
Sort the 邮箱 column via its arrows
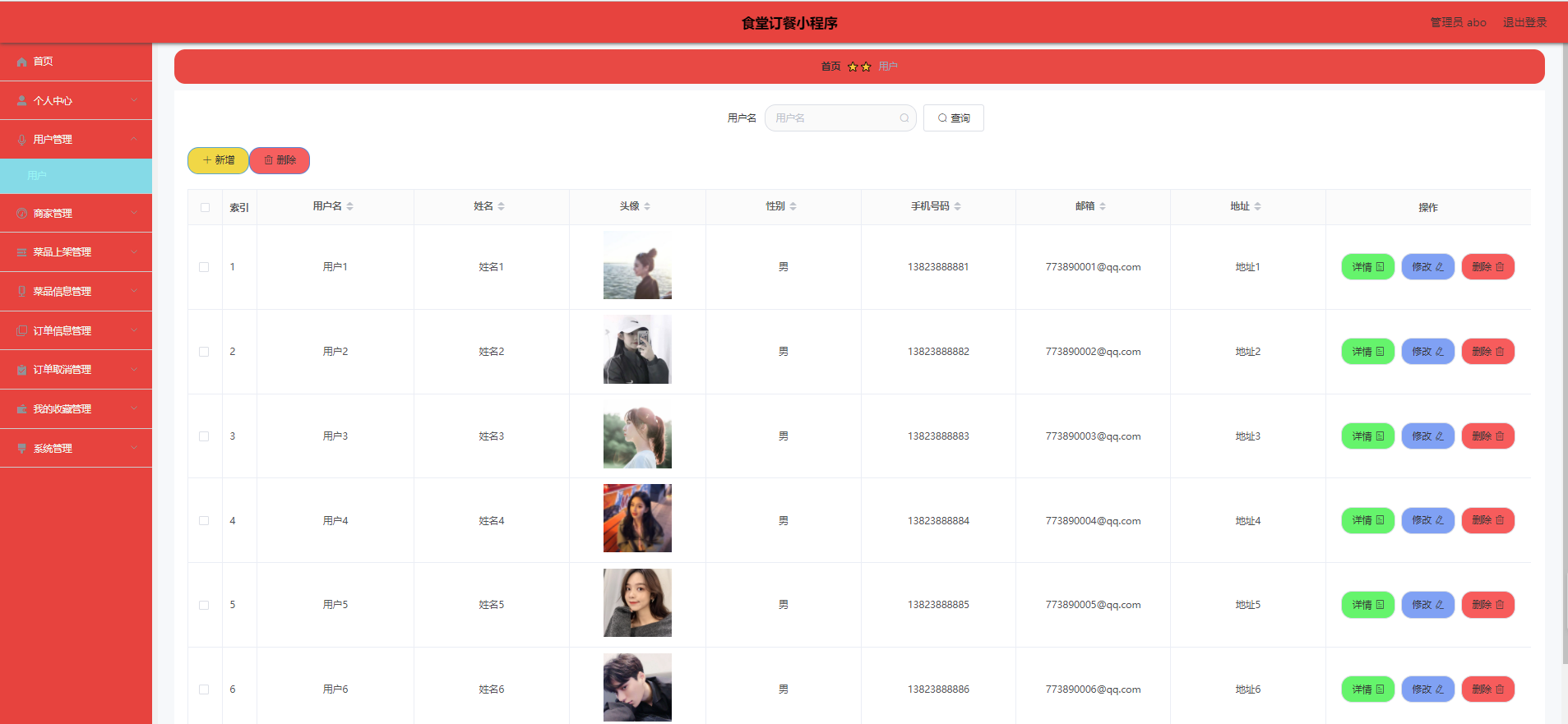(x=1103, y=206)
